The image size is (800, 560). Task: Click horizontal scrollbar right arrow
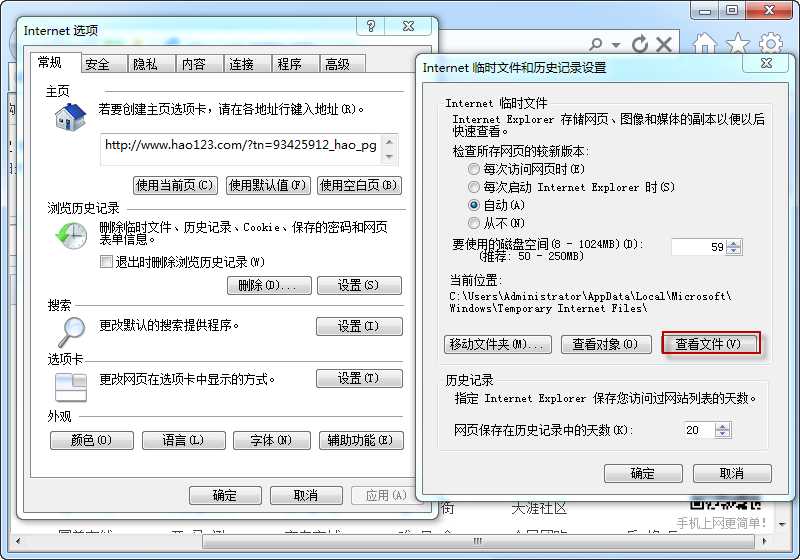point(764,541)
